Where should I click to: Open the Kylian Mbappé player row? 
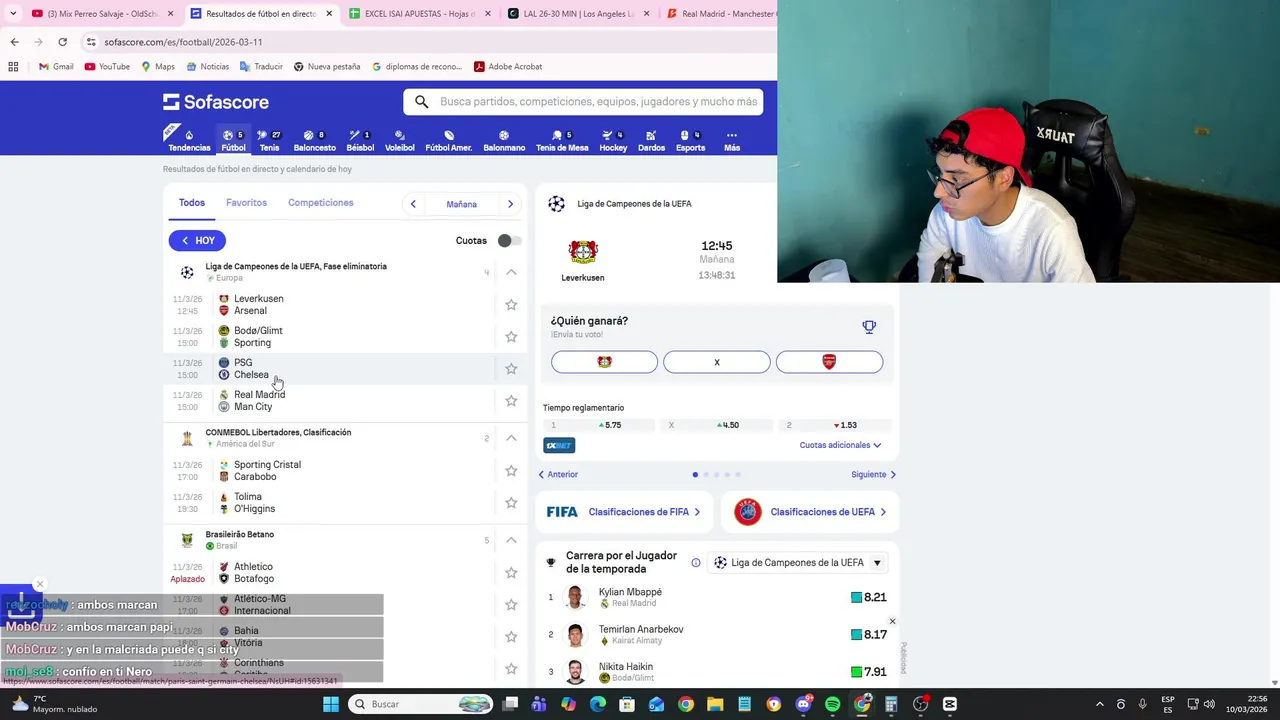point(717,598)
